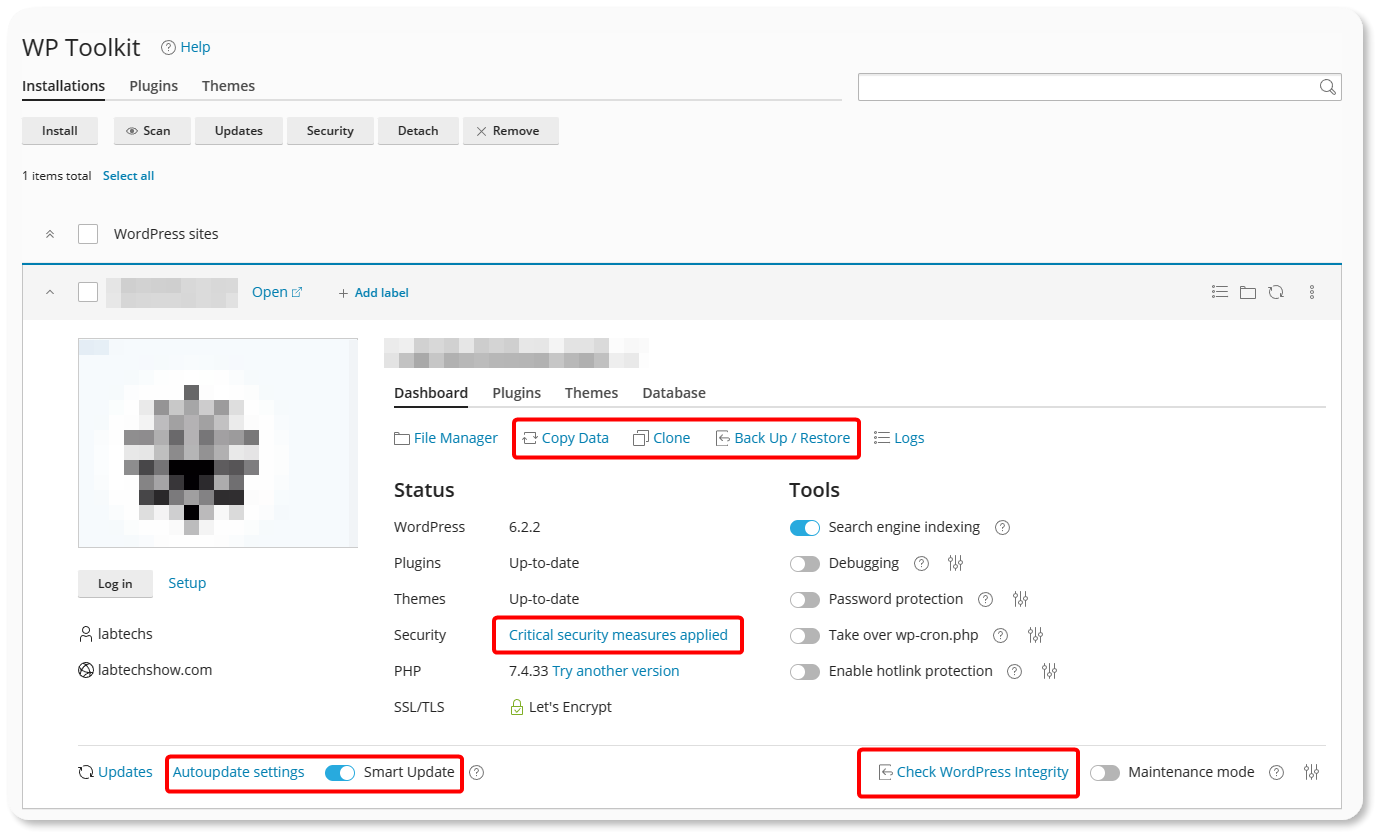Open hotlink protection settings icon

coord(1049,671)
